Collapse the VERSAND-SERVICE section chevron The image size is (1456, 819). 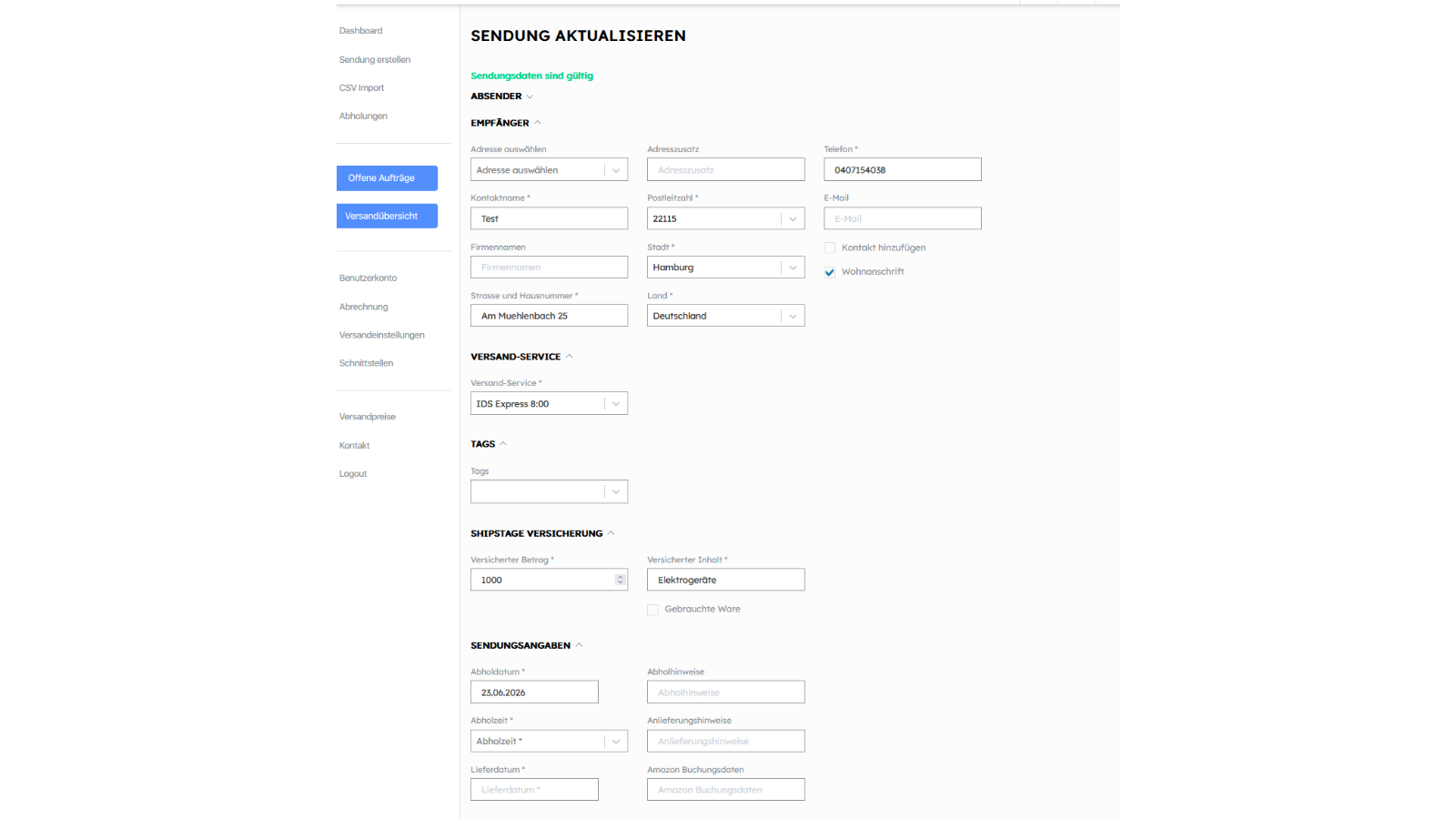[x=570, y=357]
